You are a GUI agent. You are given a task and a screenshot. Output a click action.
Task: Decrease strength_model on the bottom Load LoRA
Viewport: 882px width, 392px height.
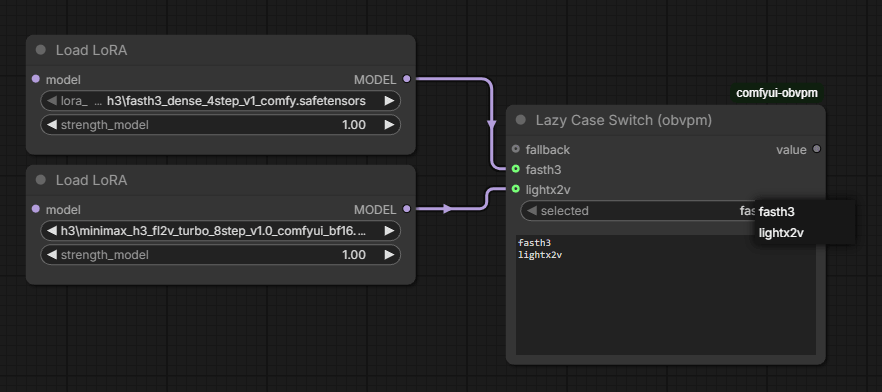(52, 255)
